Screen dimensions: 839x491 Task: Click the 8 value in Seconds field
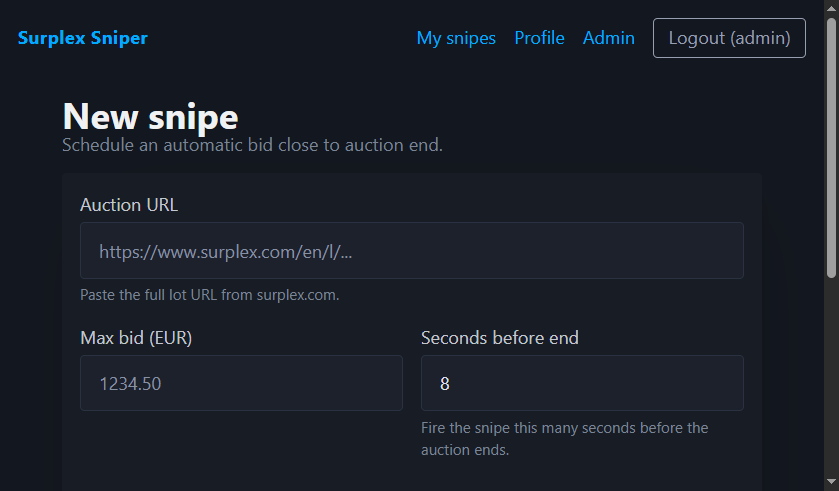pyautogui.click(x=444, y=383)
